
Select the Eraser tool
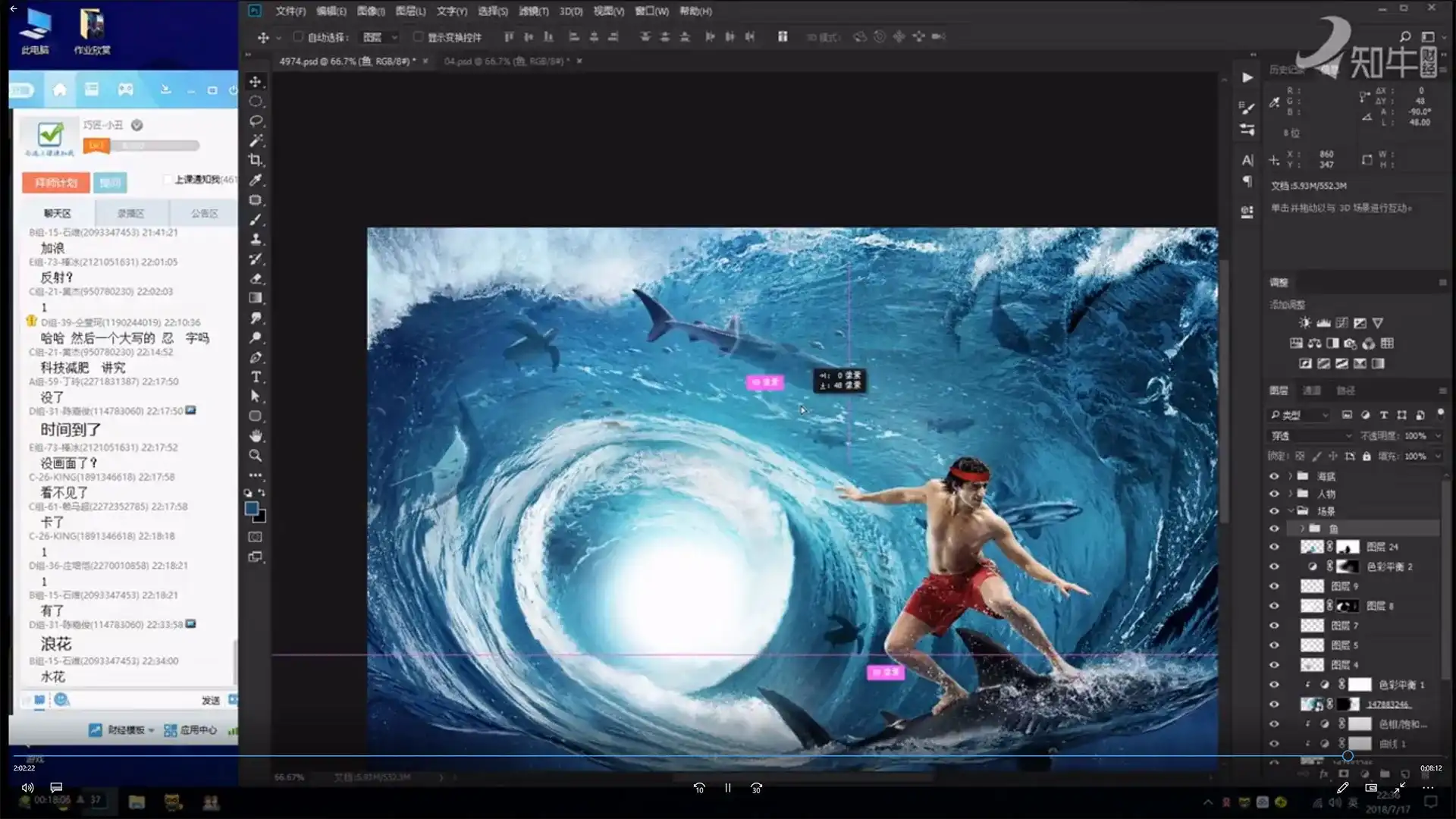pos(256,278)
